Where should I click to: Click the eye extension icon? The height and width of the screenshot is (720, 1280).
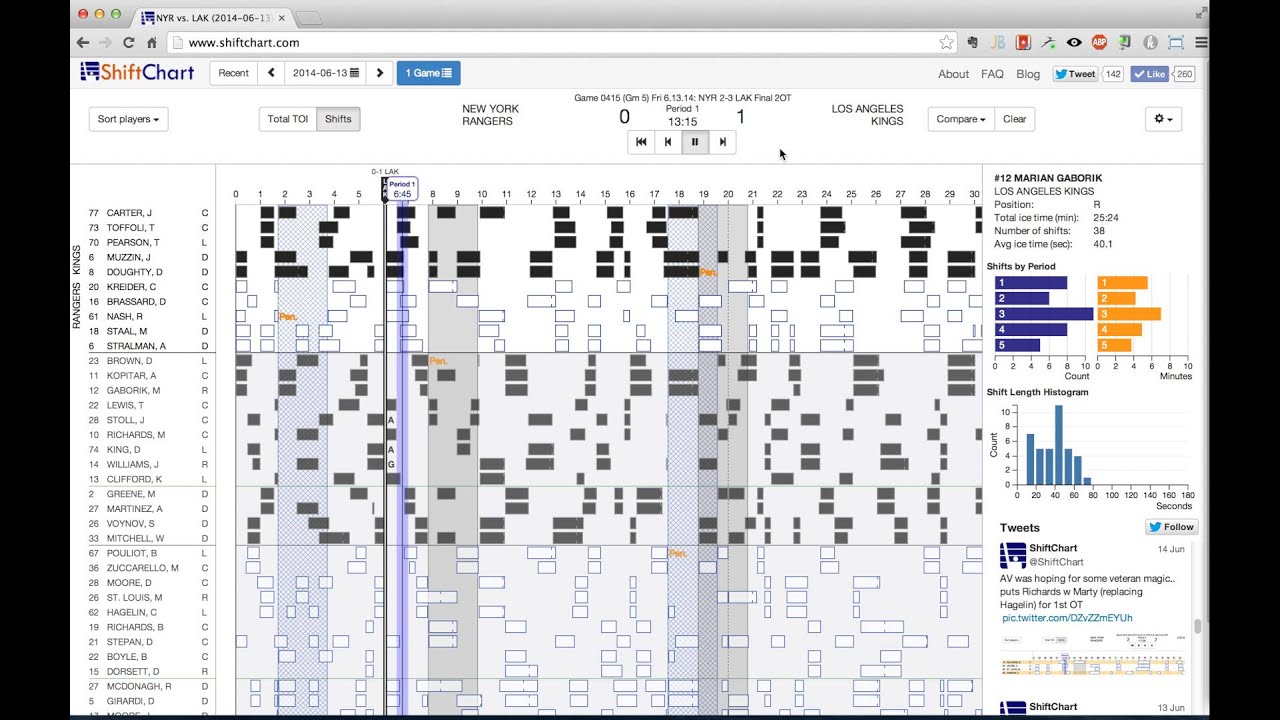coord(1074,43)
